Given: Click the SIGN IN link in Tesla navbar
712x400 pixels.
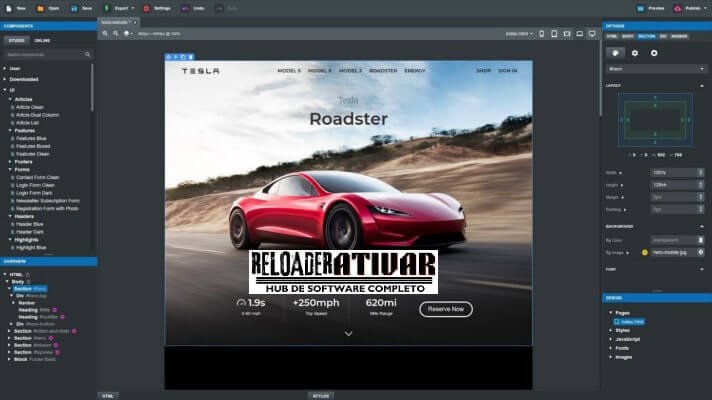Looking at the screenshot, I should [508, 71].
